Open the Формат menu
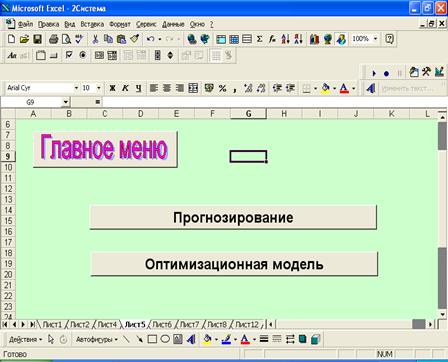The image size is (448, 362). point(120,24)
